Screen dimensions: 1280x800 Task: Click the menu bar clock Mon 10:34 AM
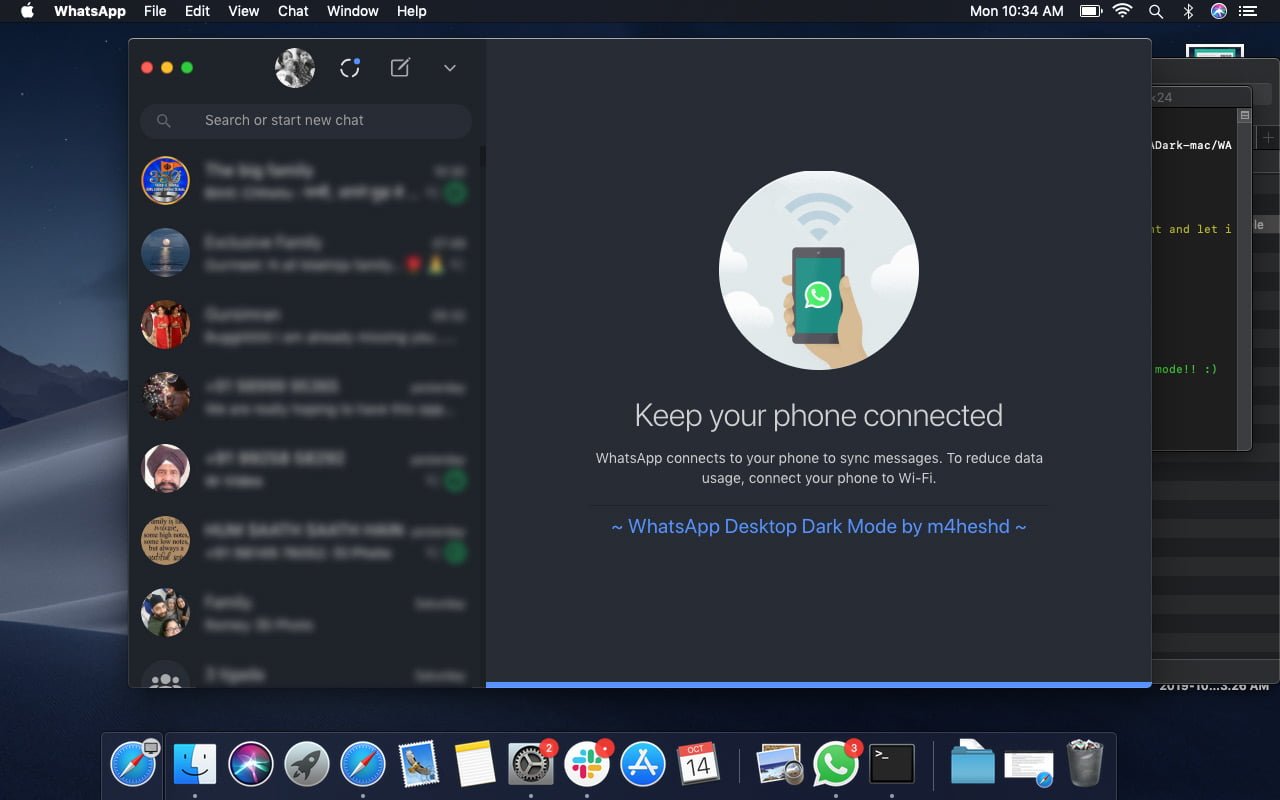point(1017,11)
